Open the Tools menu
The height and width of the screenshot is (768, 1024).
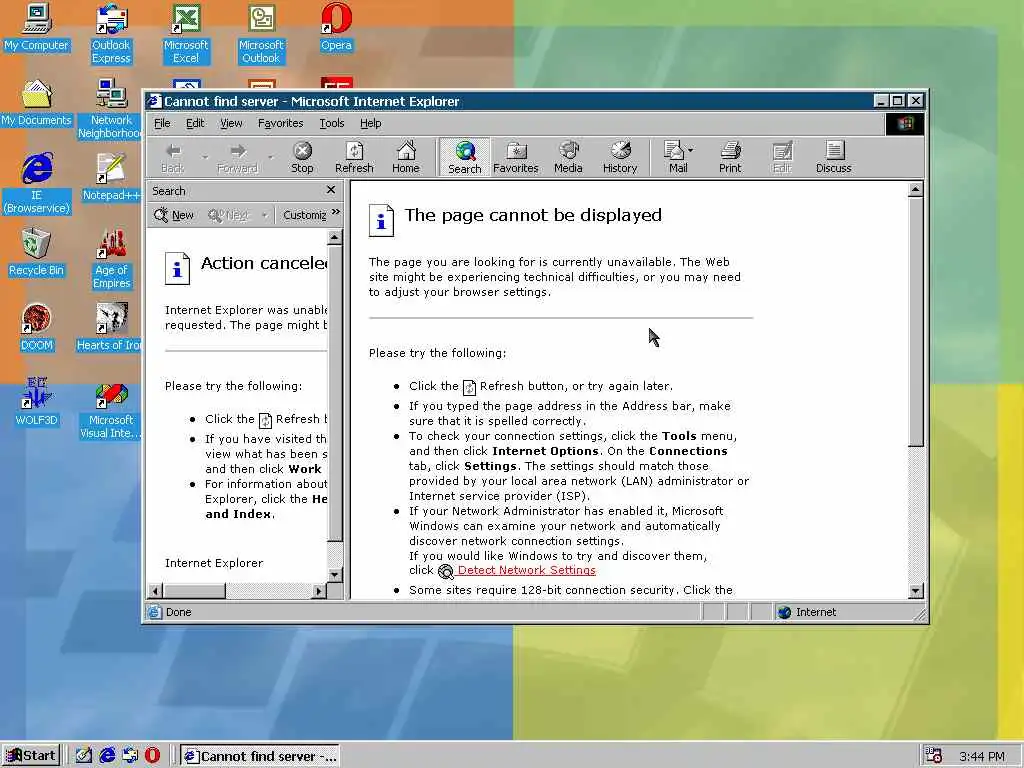(332, 123)
